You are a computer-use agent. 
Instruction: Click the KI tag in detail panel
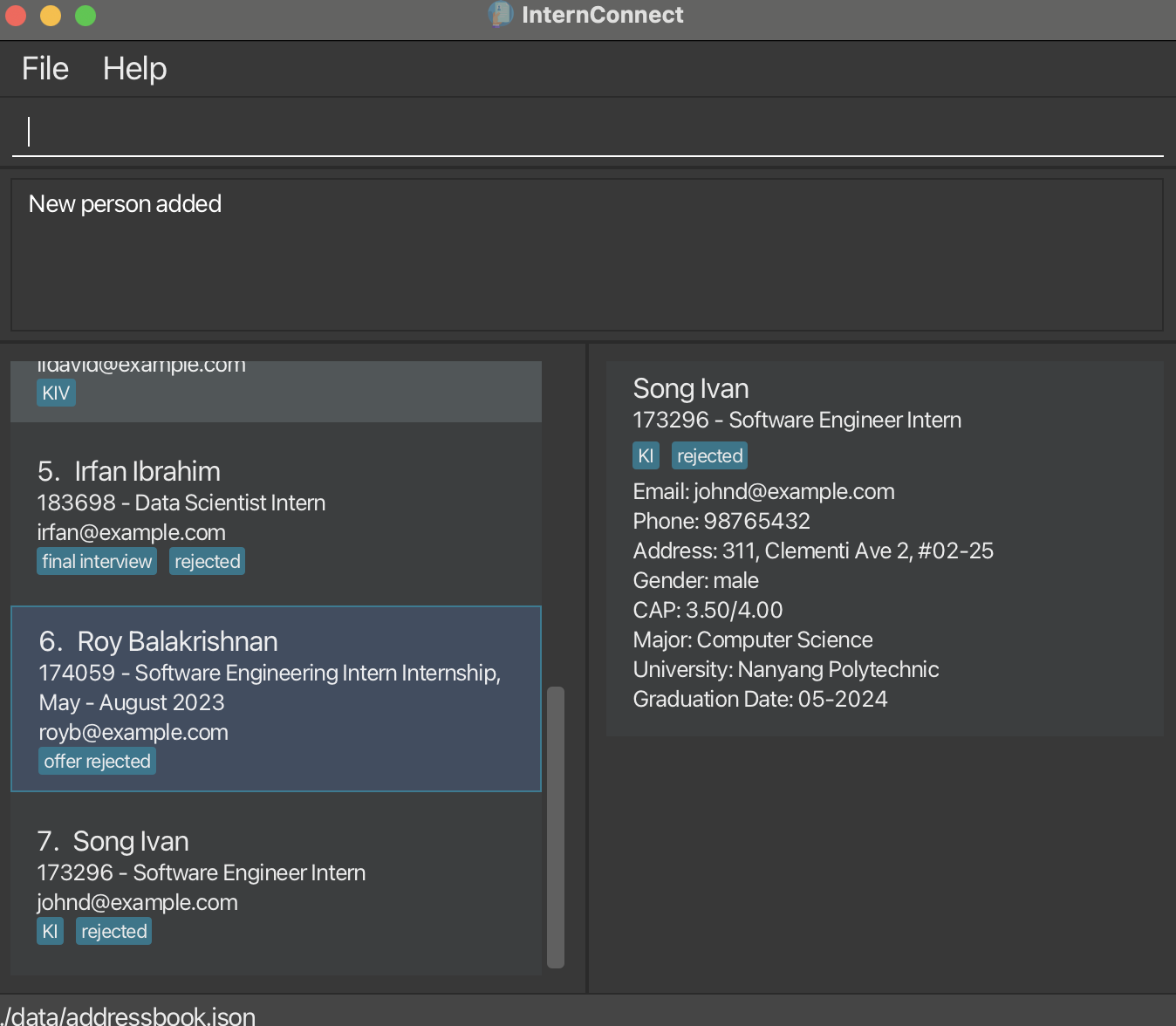tap(646, 455)
